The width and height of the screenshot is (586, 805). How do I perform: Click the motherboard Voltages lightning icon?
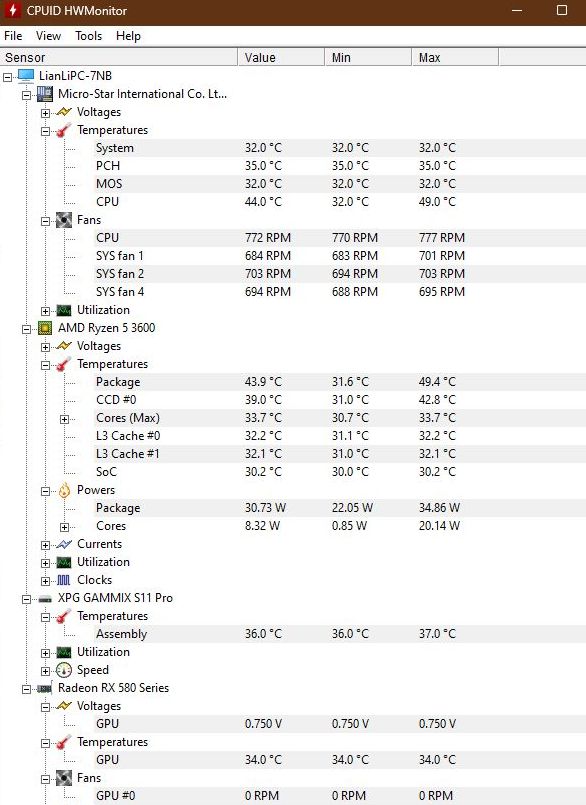tap(64, 112)
